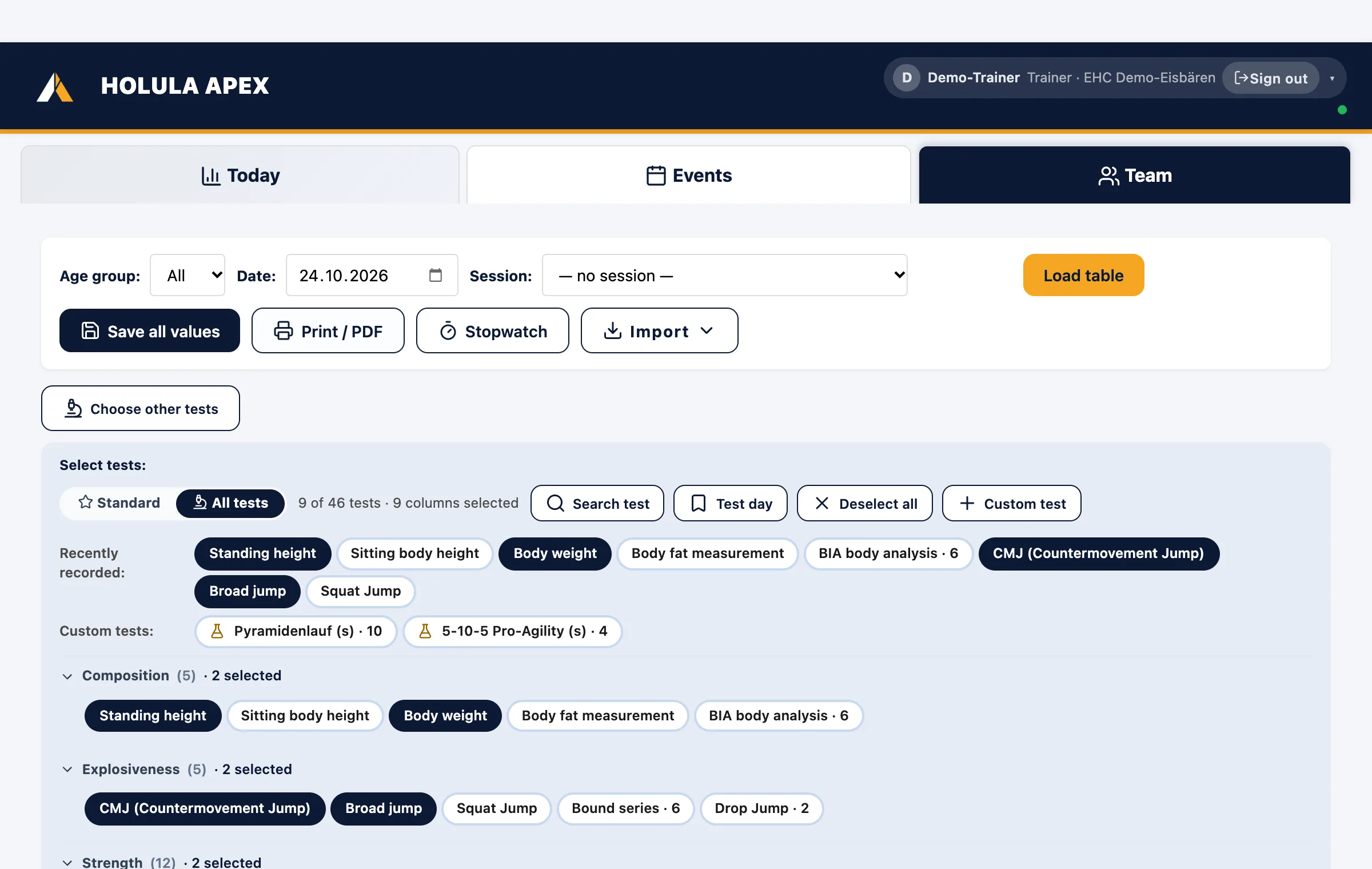Open the Session dropdown

coord(724,275)
